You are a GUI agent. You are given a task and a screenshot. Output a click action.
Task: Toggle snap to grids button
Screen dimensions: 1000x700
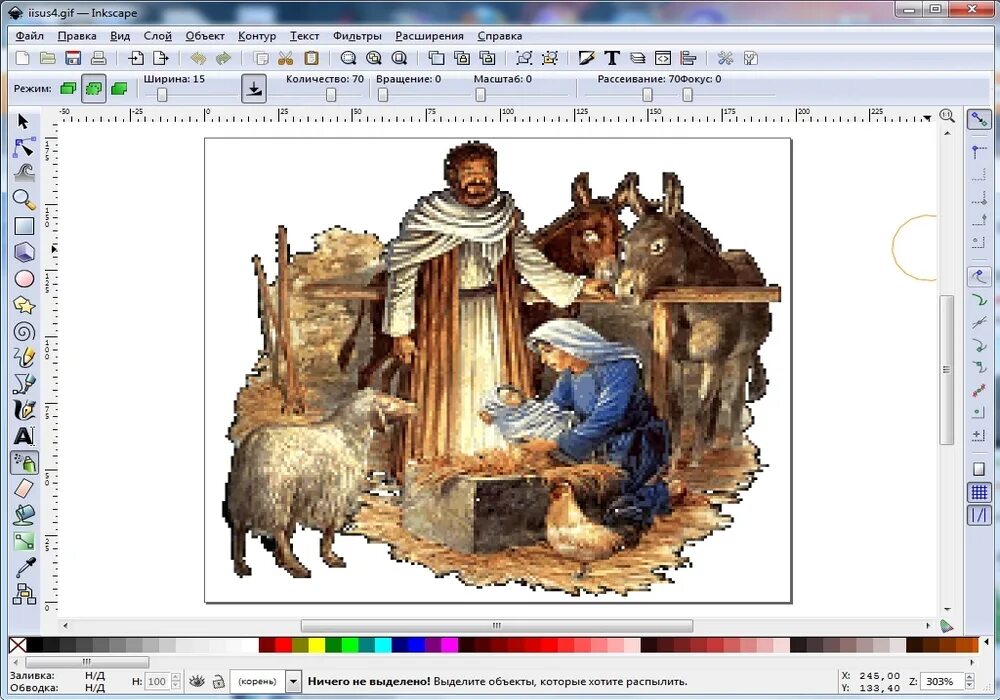(x=979, y=492)
